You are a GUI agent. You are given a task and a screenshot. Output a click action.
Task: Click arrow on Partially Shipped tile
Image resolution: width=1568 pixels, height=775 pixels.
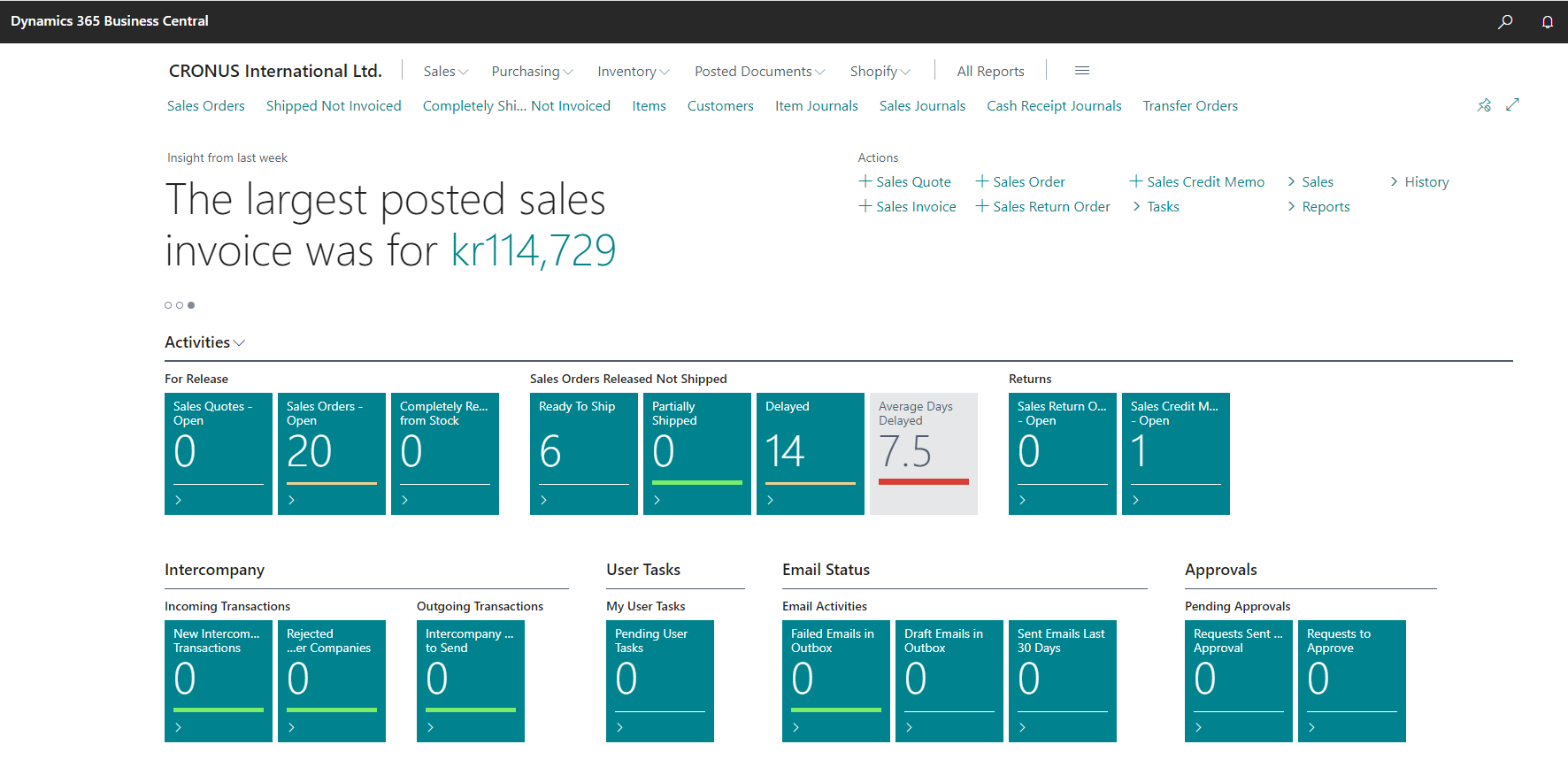click(x=657, y=500)
